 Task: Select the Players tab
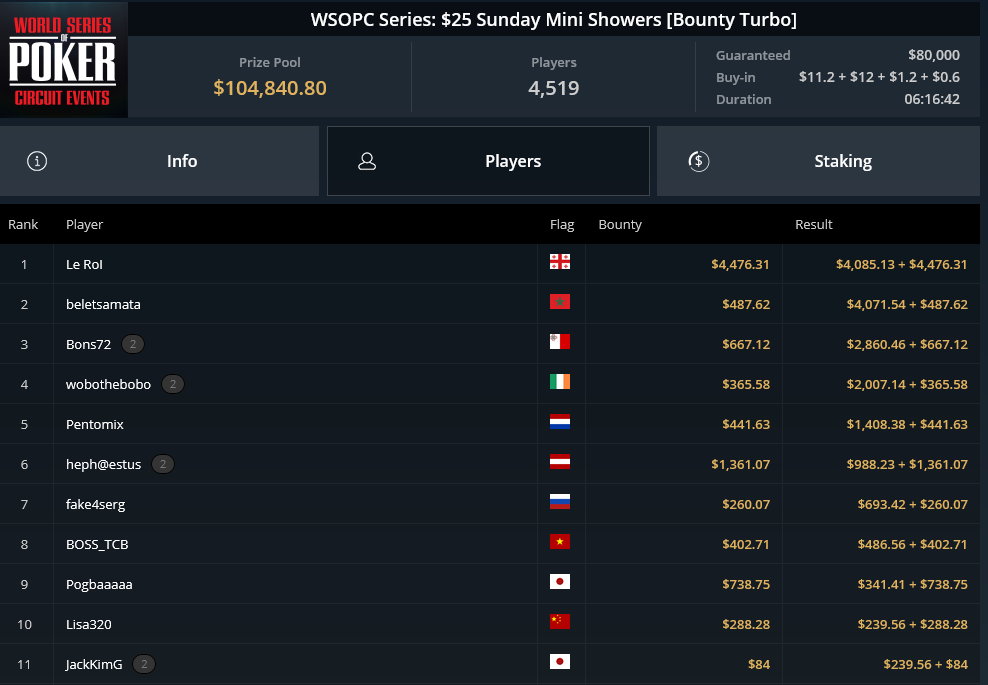pos(488,161)
